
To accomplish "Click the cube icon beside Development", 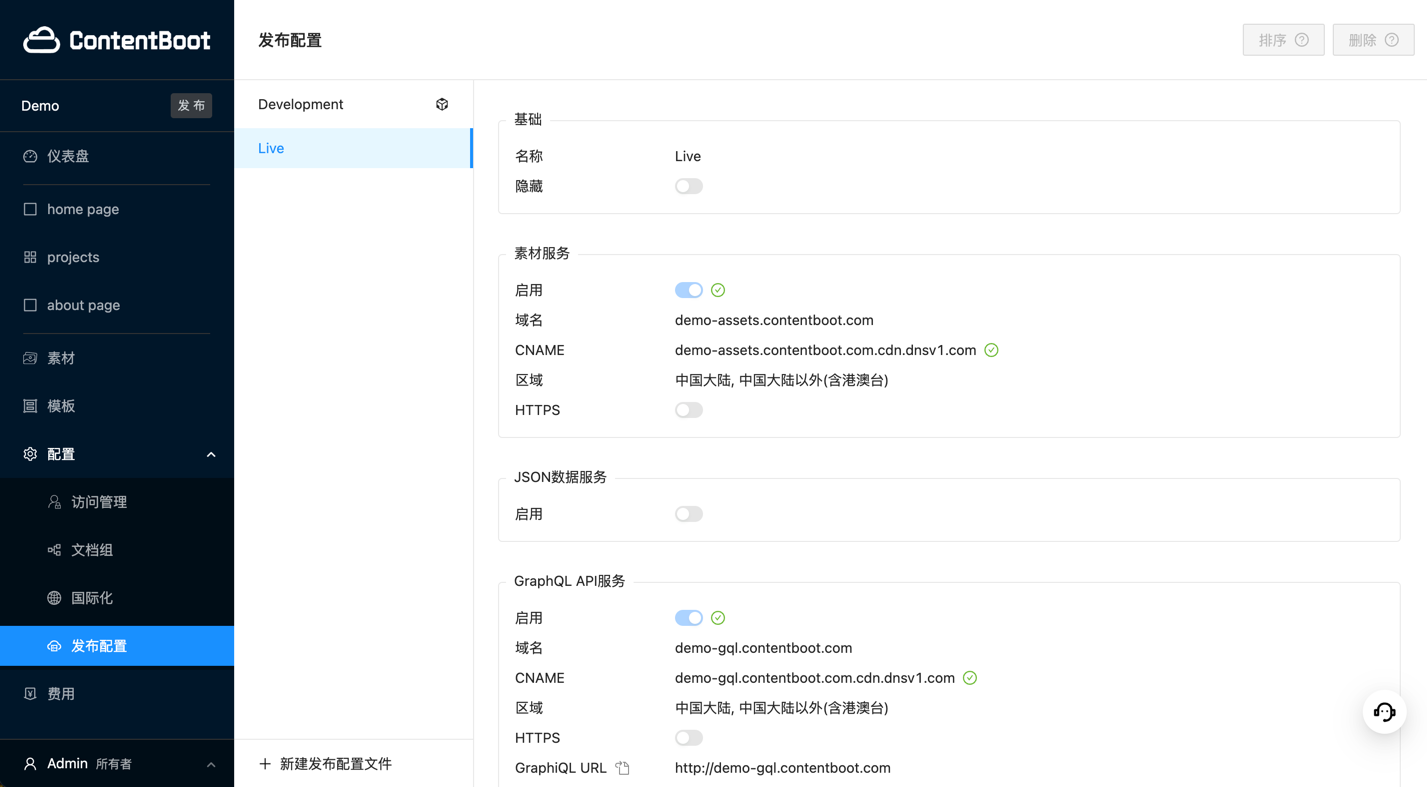I will point(442,104).
